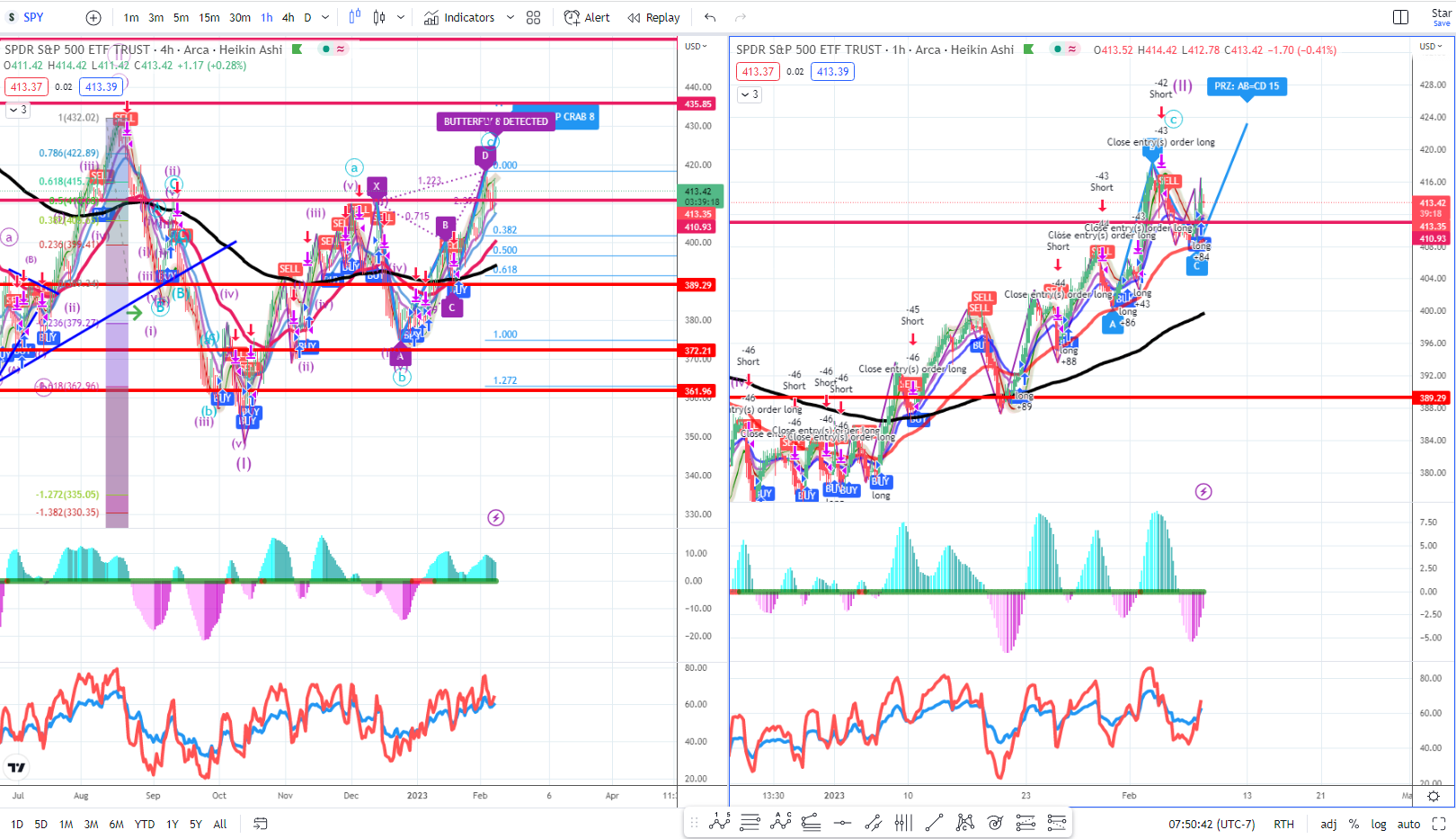Set date range to All

220,824
